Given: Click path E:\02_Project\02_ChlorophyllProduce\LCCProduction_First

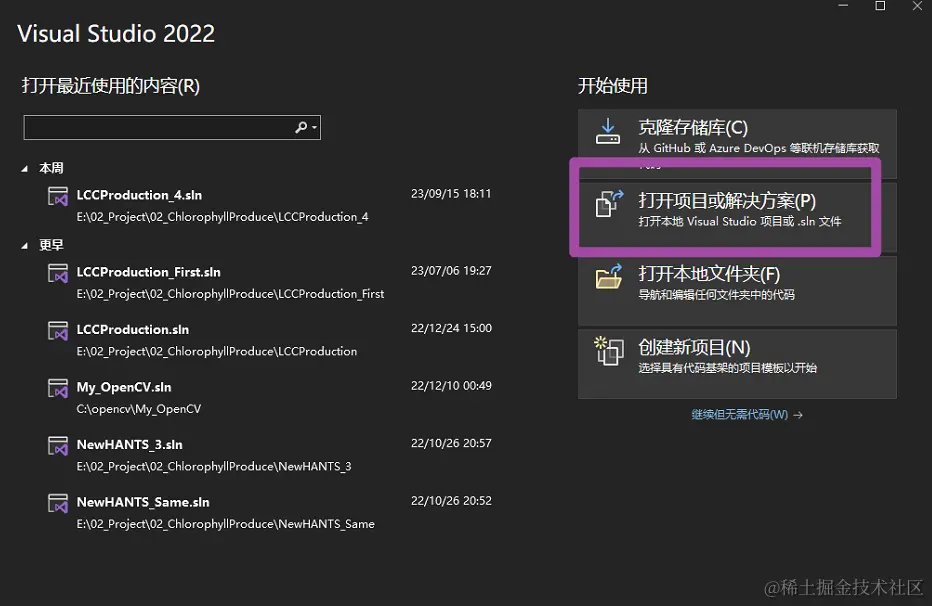Looking at the screenshot, I should click(x=230, y=294).
